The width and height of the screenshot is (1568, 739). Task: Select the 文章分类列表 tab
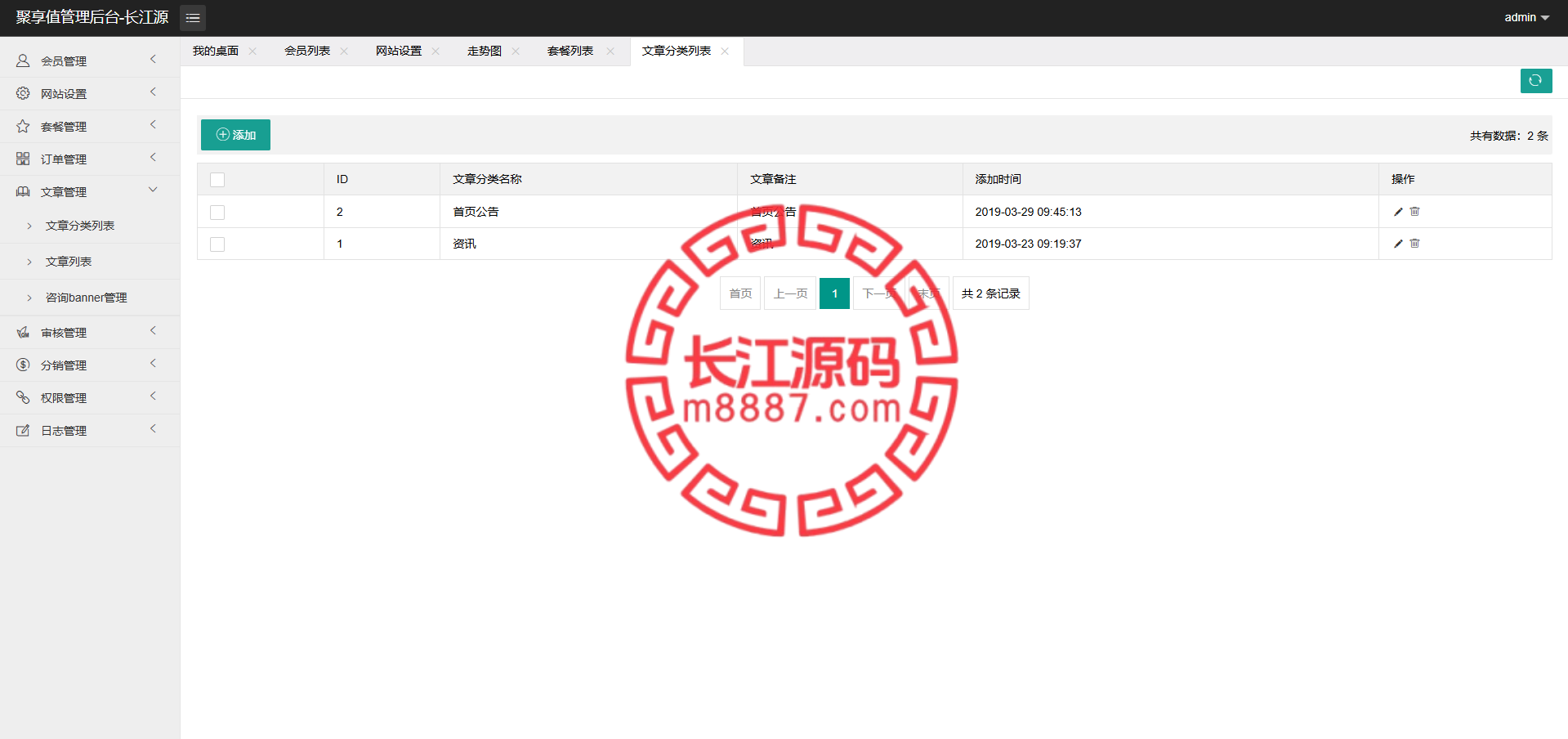tap(677, 51)
